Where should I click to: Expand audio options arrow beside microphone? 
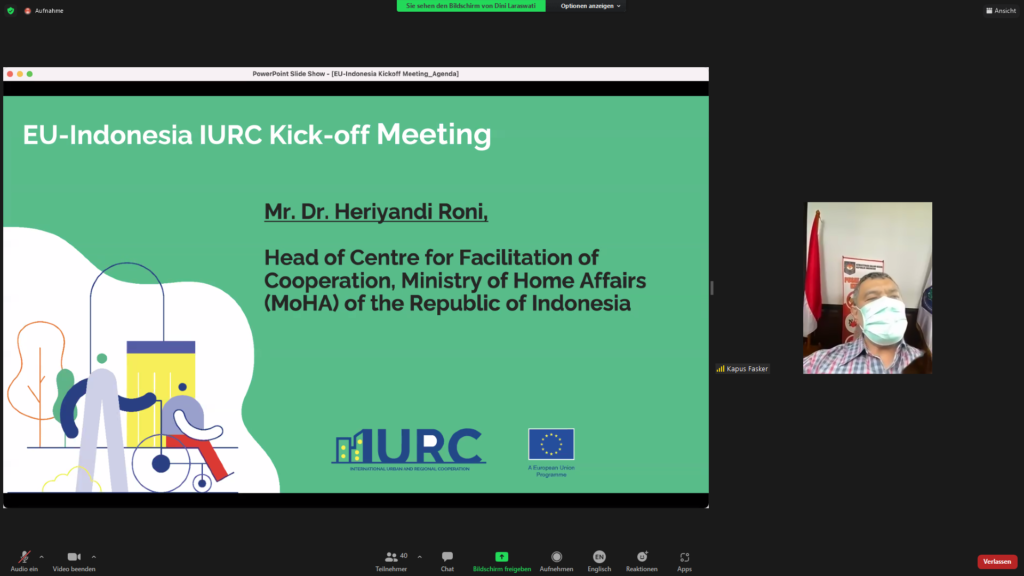[x=41, y=556]
